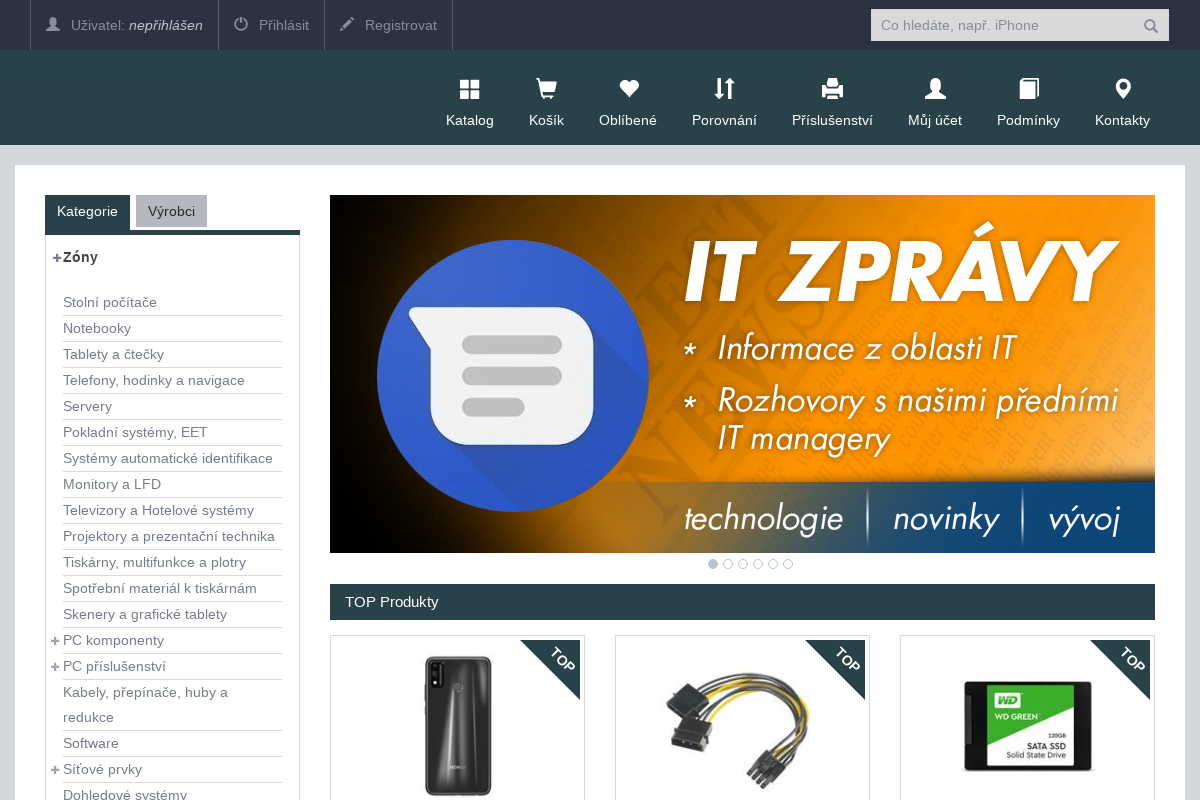The image size is (1200, 800).
Task: Select the Kategorie tab
Action: (x=87, y=211)
